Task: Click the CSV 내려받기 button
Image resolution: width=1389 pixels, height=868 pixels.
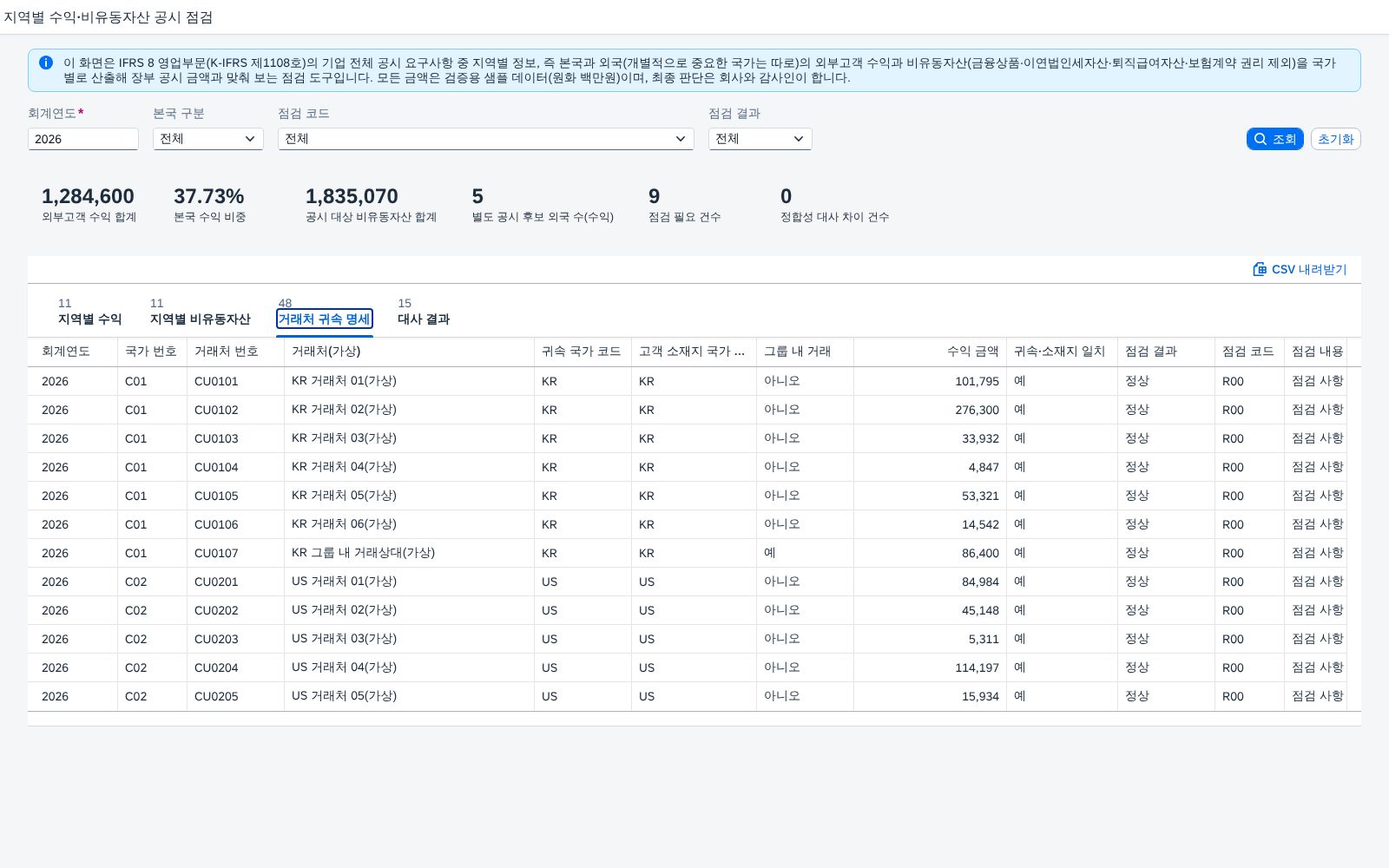Action: click(x=1300, y=269)
